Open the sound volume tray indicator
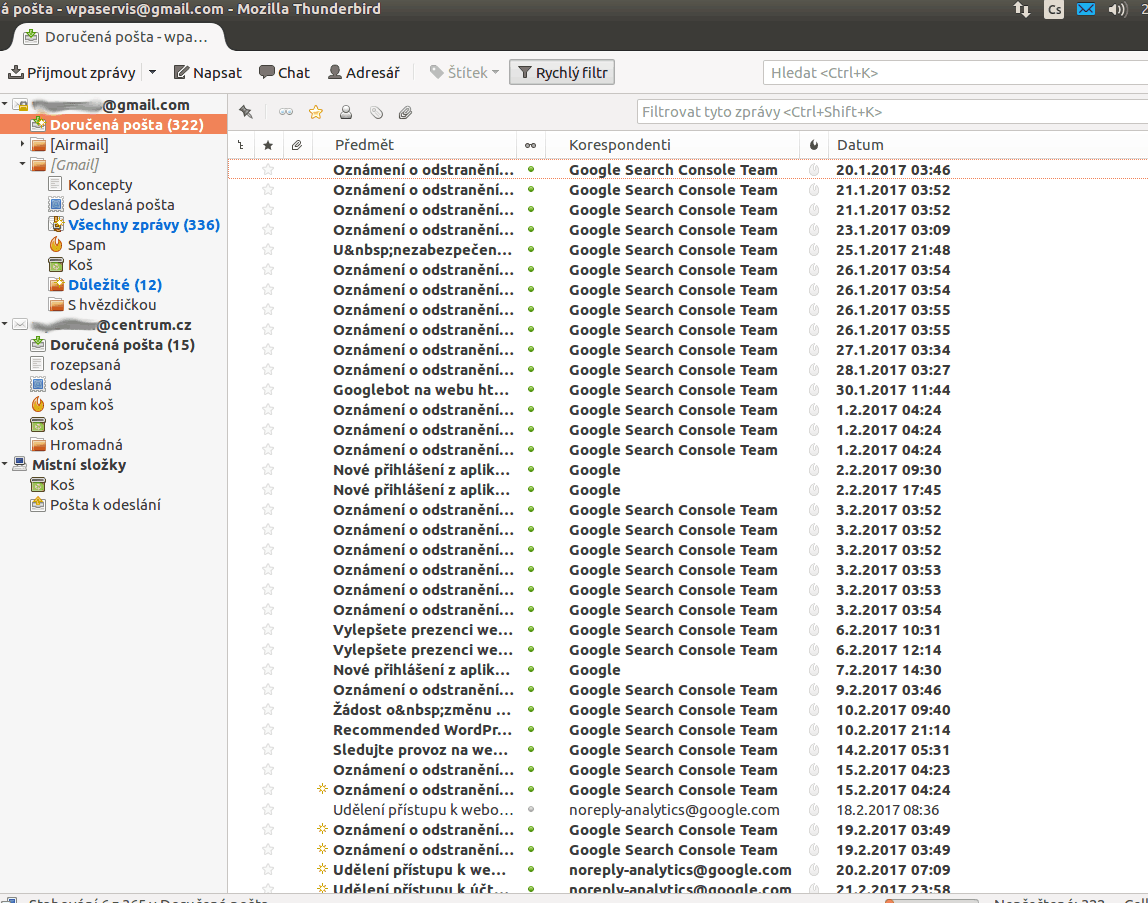Viewport: 1148px width, 903px height. pyautogui.click(x=1117, y=10)
